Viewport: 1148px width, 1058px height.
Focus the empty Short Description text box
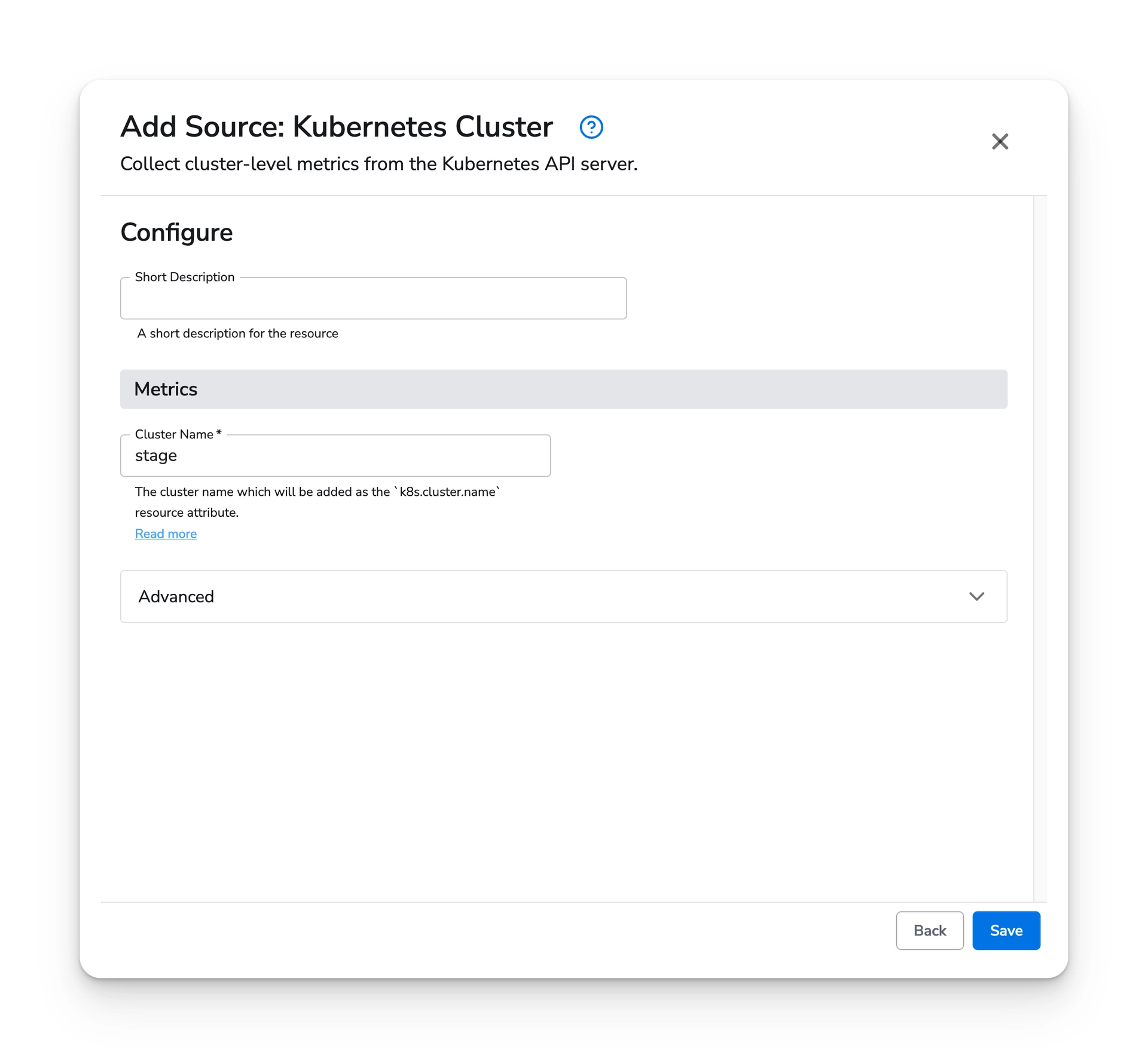tap(373, 298)
